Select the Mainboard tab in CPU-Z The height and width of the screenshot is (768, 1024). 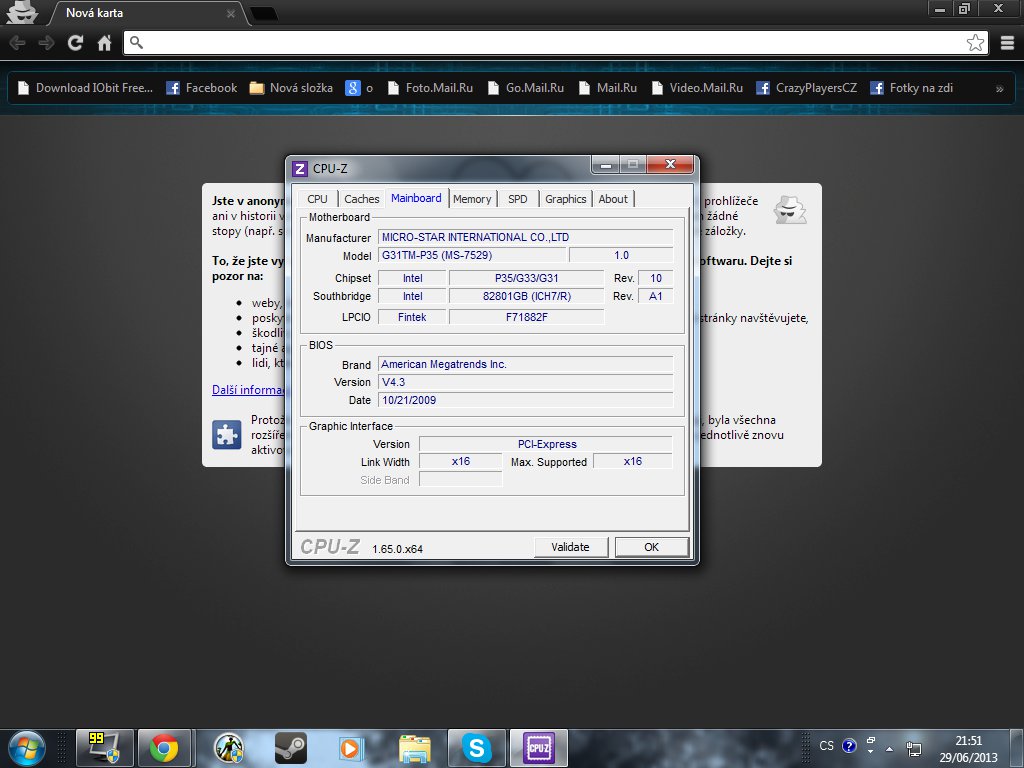point(416,198)
